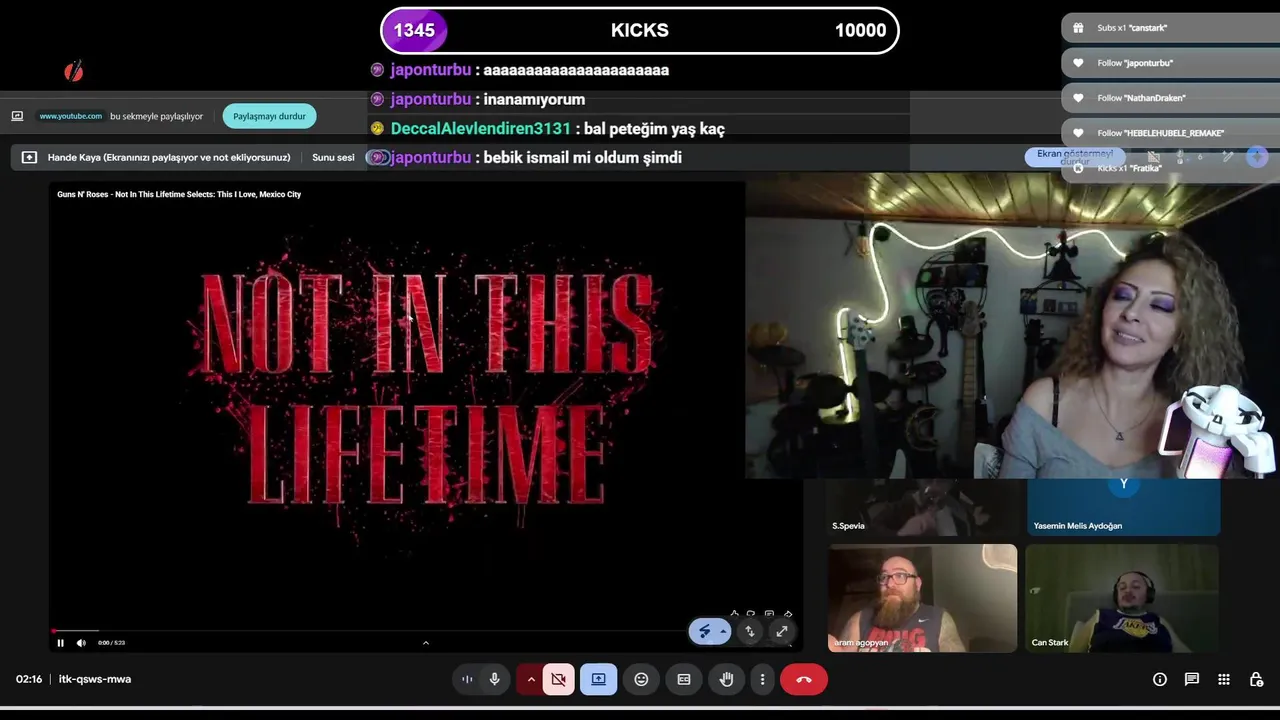The image size is (1280, 720).
Task: Open more options three-dot menu
Action: click(762, 679)
